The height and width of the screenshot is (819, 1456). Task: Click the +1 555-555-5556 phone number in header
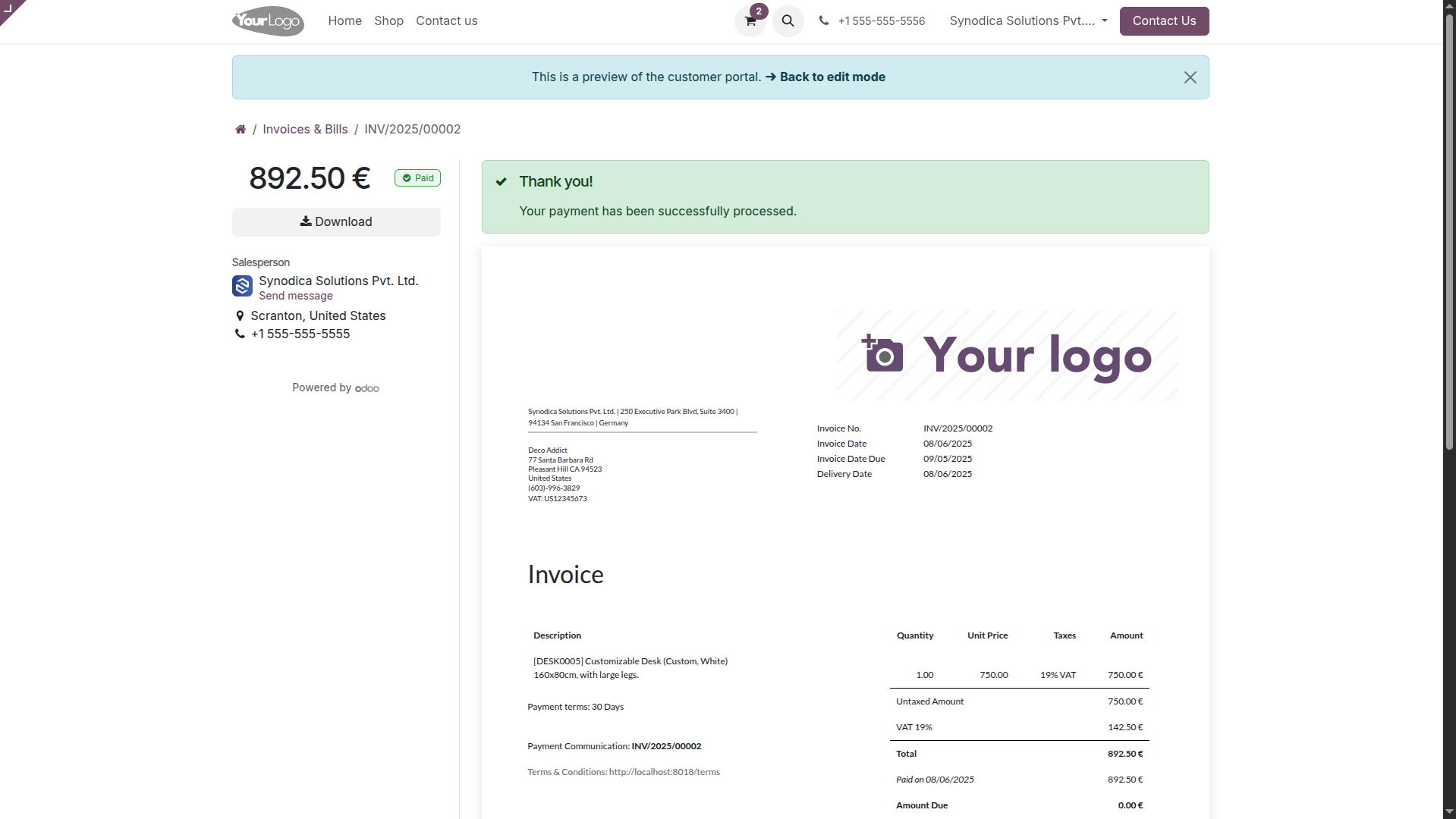click(x=882, y=21)
